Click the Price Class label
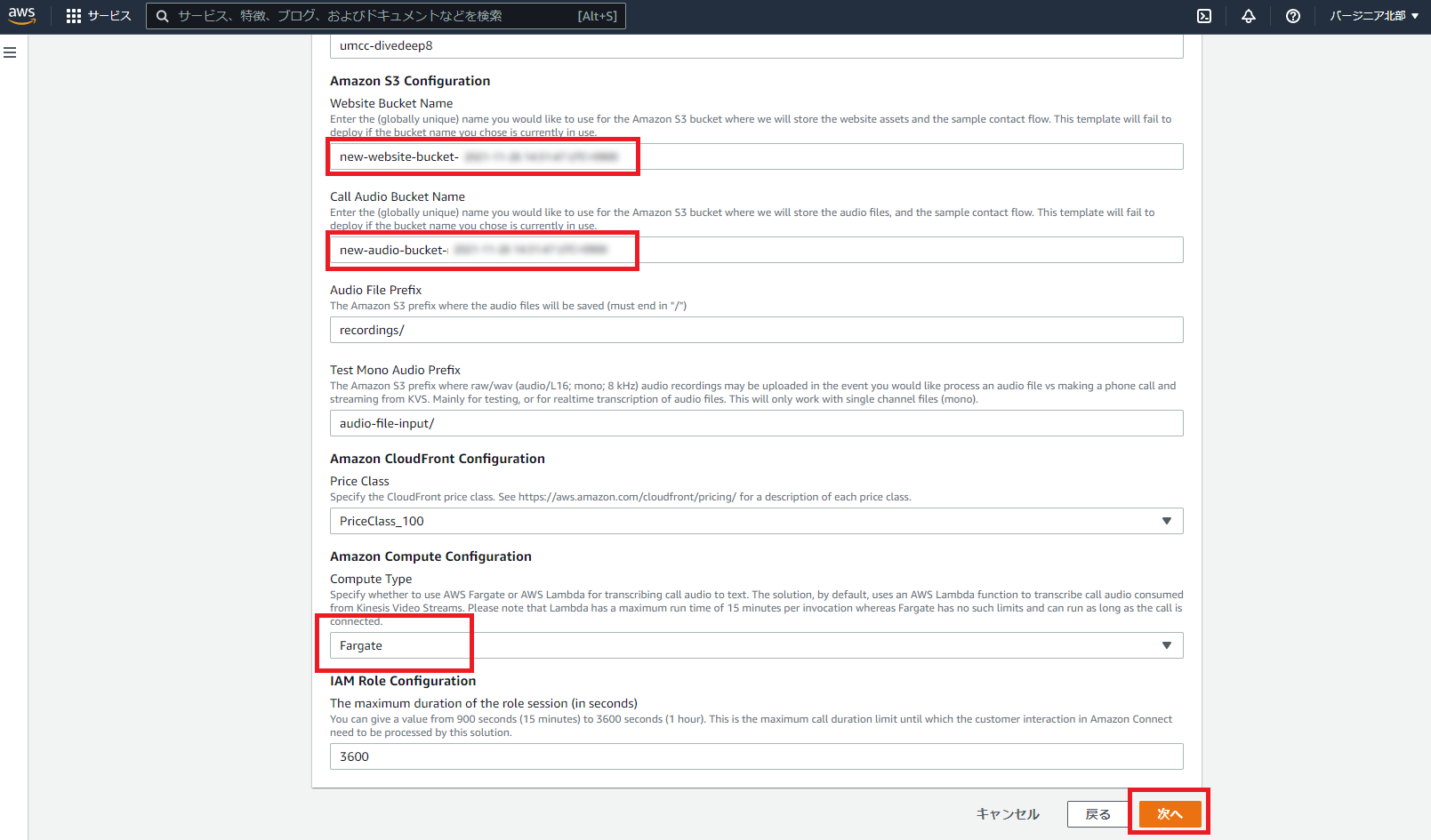 [359, 481]
